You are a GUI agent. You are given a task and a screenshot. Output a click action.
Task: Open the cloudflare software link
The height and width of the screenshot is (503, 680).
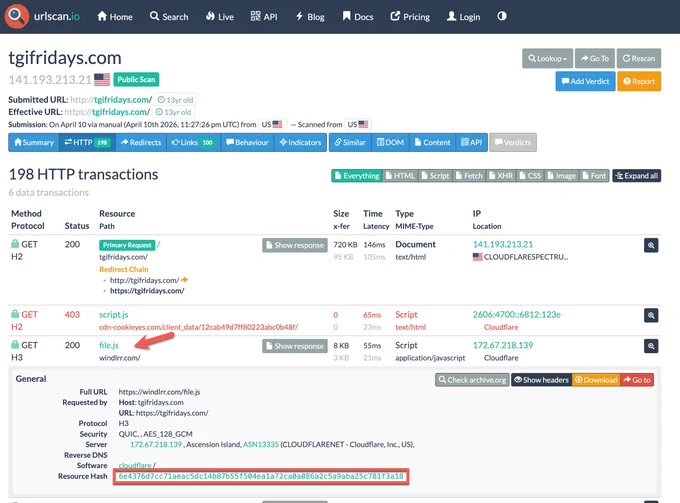(x=135, y=465)
